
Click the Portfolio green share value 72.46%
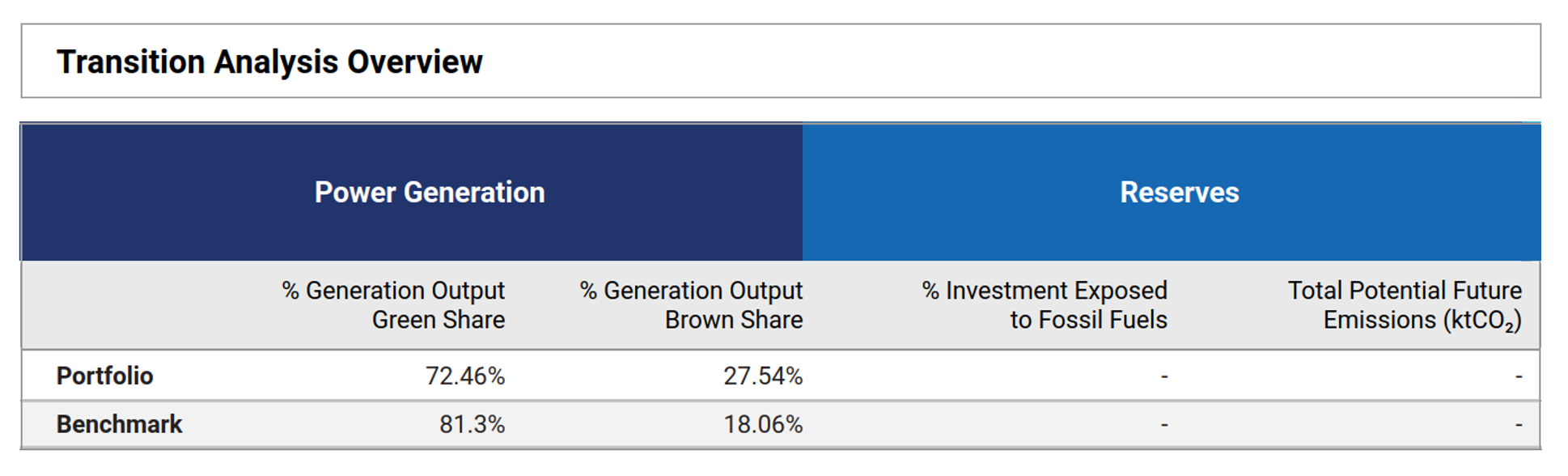tap(465, 376)
